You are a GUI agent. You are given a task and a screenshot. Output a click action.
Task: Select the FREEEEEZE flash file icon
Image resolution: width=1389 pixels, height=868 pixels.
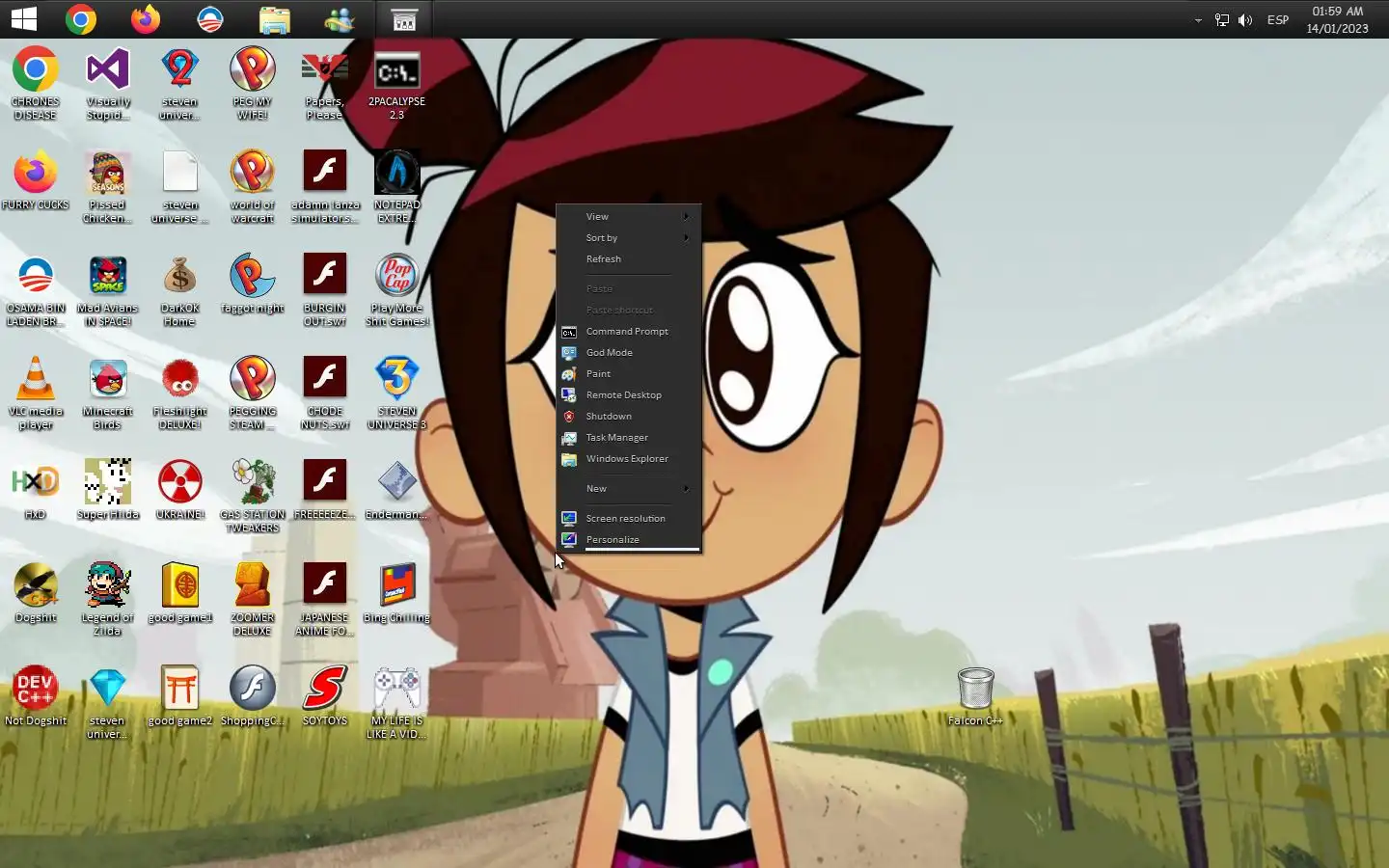325,491
